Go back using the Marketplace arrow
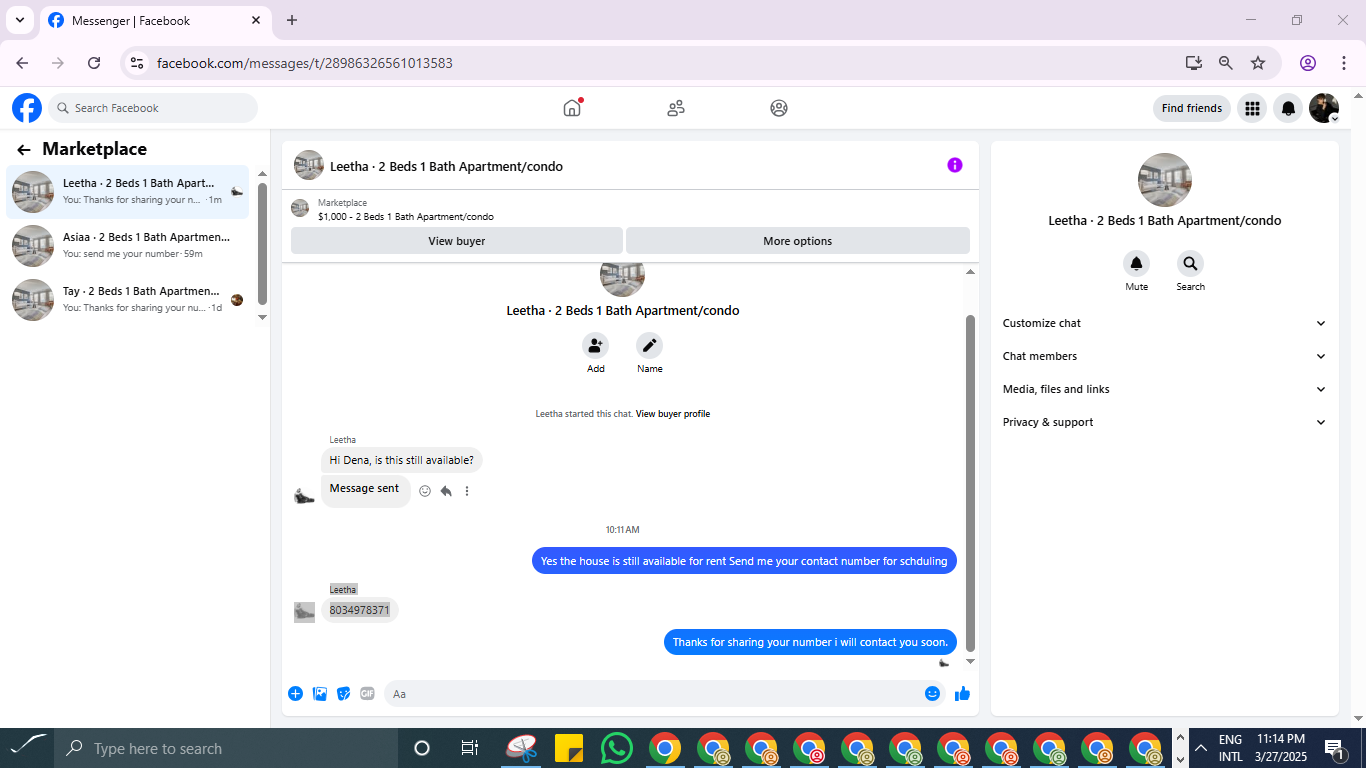 click(24, 150)
